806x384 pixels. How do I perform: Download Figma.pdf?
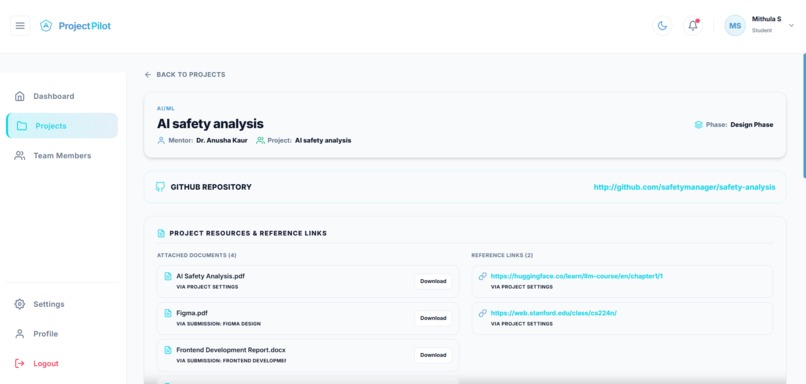coord(433,318)
